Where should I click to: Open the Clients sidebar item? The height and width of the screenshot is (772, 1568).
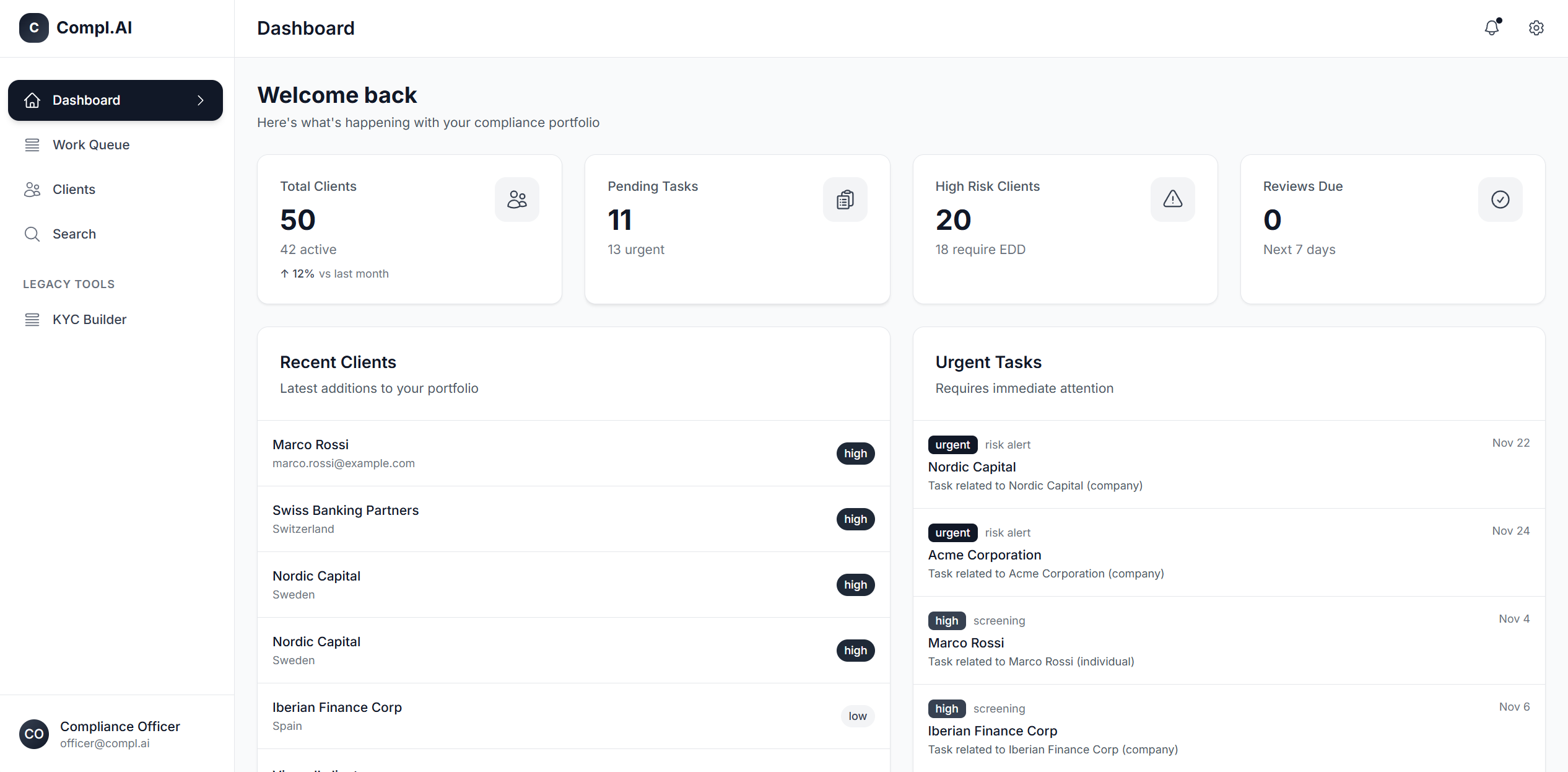click(74, 190)
